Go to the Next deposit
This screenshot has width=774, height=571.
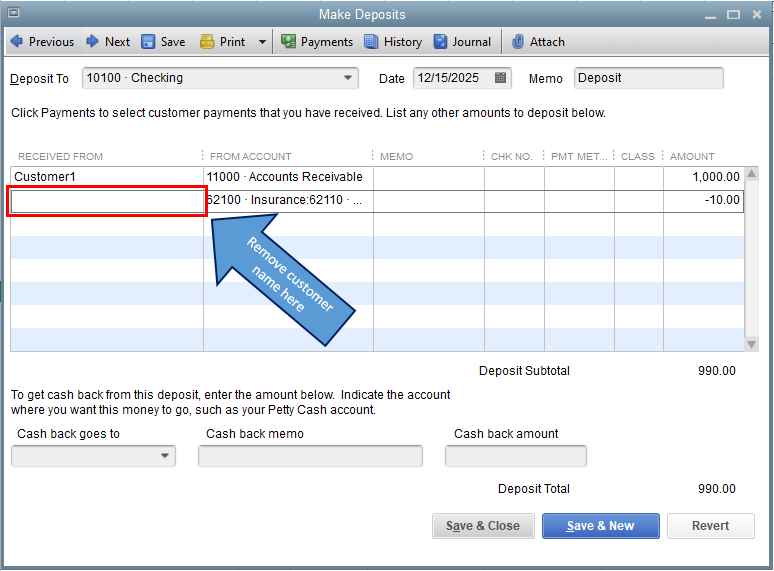(108, 41)
